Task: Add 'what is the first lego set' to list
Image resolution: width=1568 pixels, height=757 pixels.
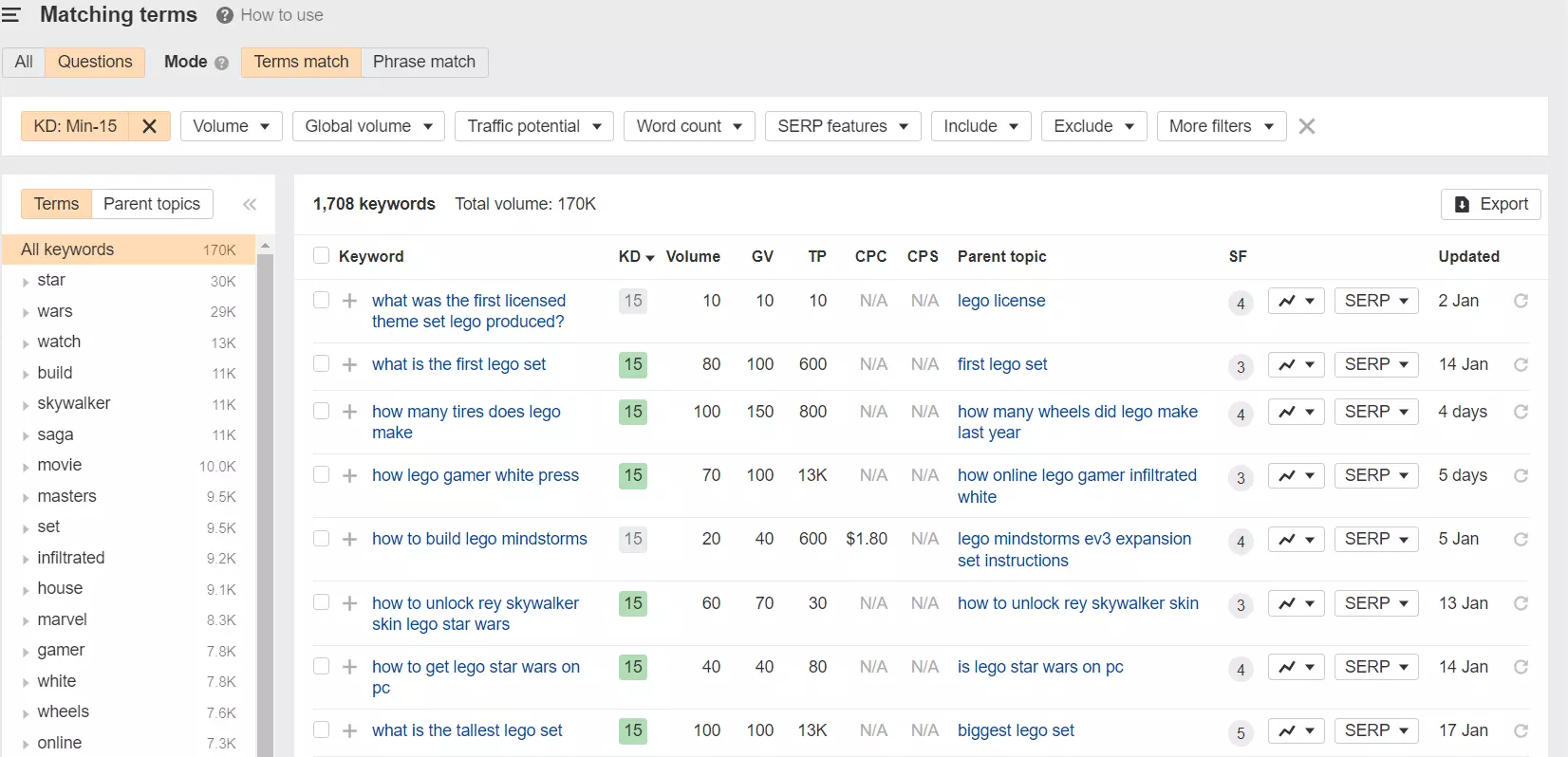Action: (349, 364)
